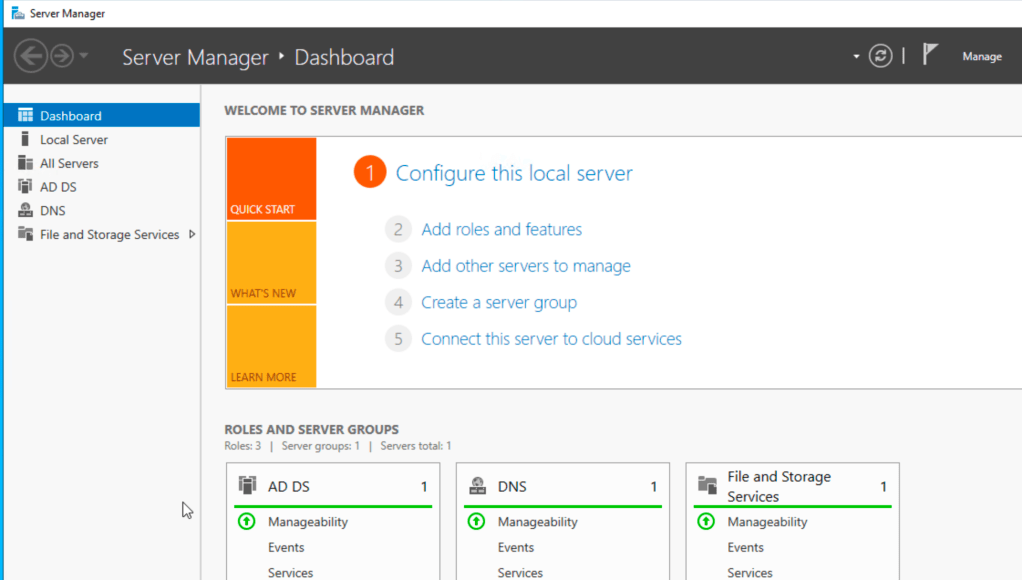Click the AD DS tile icon
This screenshot has height=580, width=1022.
point(247,486)
